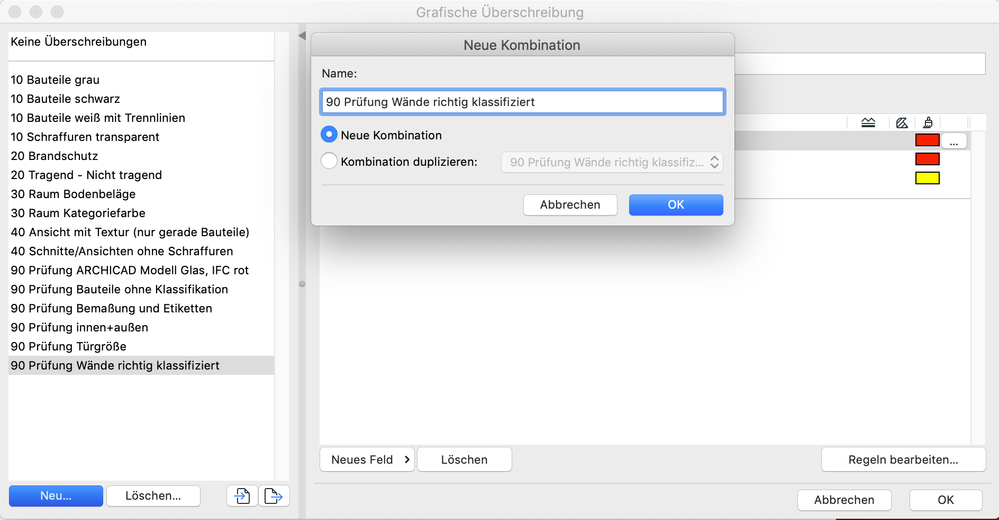
Task: Click the Neu... button
Action: coord(56,496)
